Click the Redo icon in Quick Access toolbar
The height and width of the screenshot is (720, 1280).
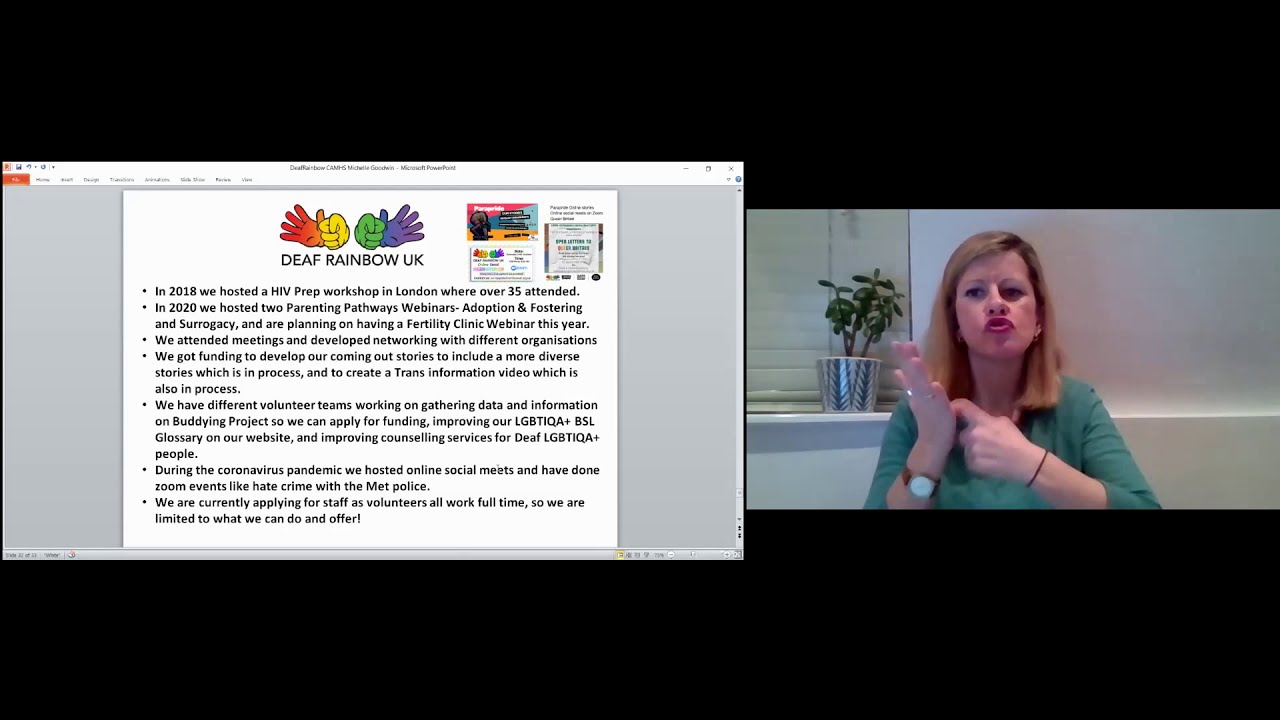point(43,167)
